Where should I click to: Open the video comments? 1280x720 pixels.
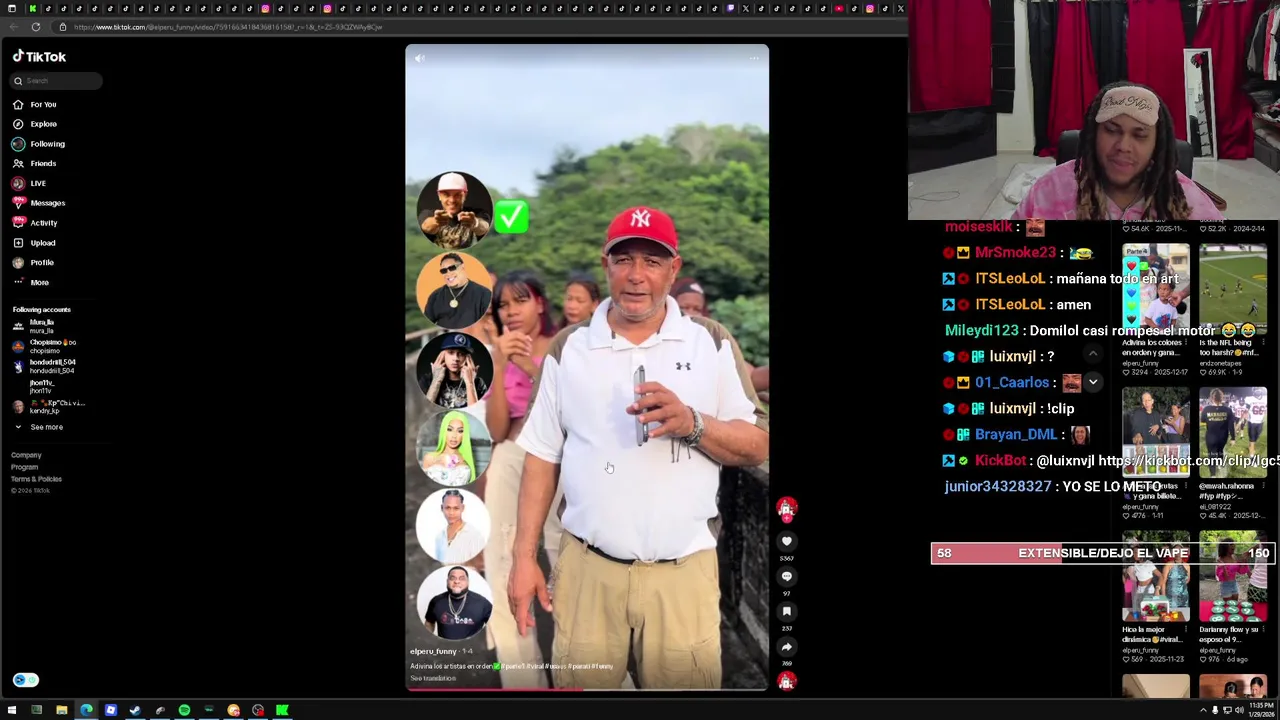pos(787,576)
